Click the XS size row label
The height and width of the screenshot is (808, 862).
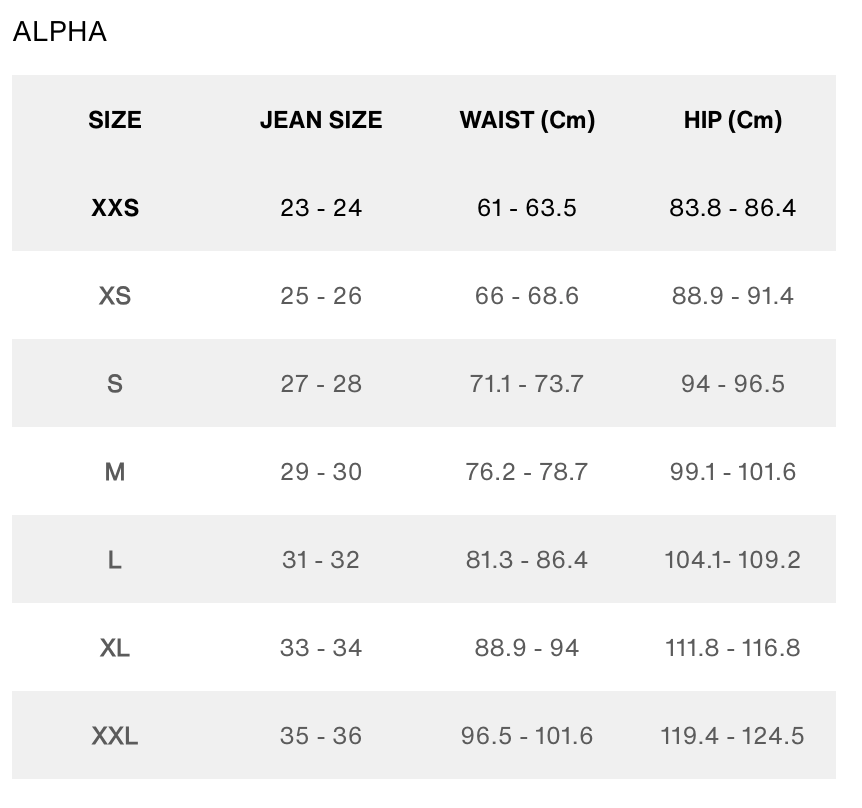(x=115, y=296)
